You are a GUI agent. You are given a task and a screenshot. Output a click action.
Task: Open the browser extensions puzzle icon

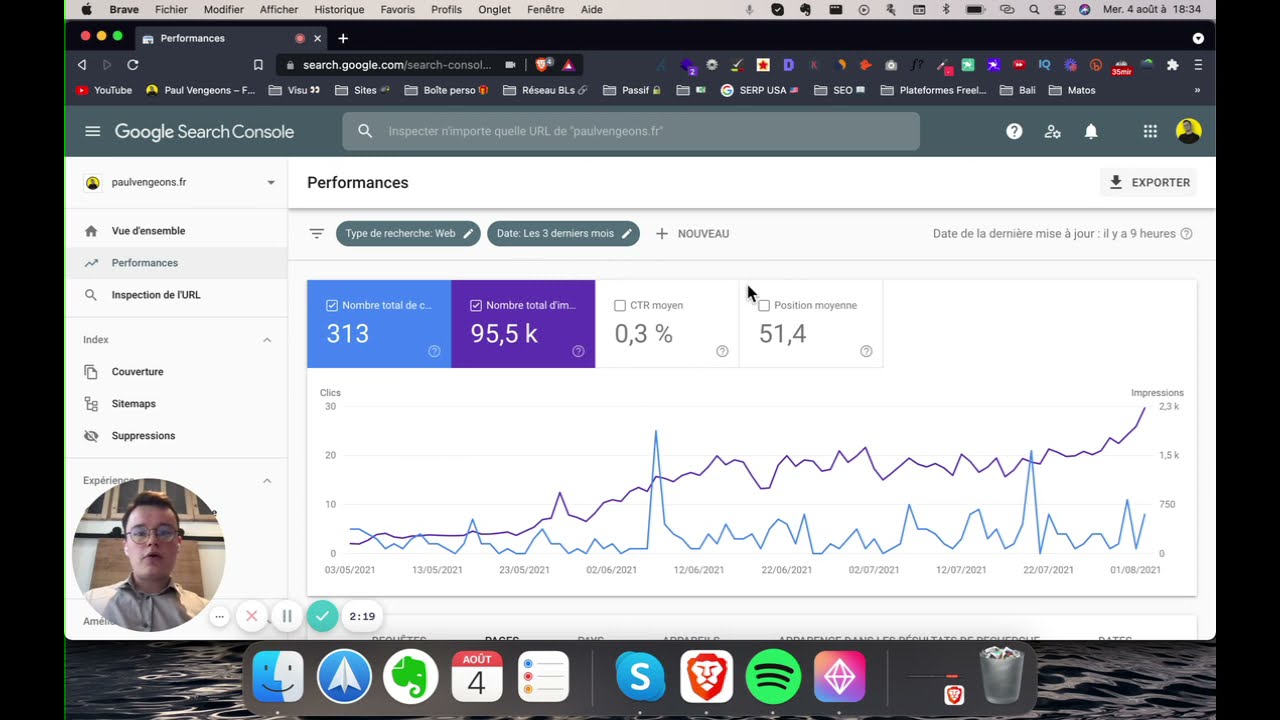pos(1172,65)
